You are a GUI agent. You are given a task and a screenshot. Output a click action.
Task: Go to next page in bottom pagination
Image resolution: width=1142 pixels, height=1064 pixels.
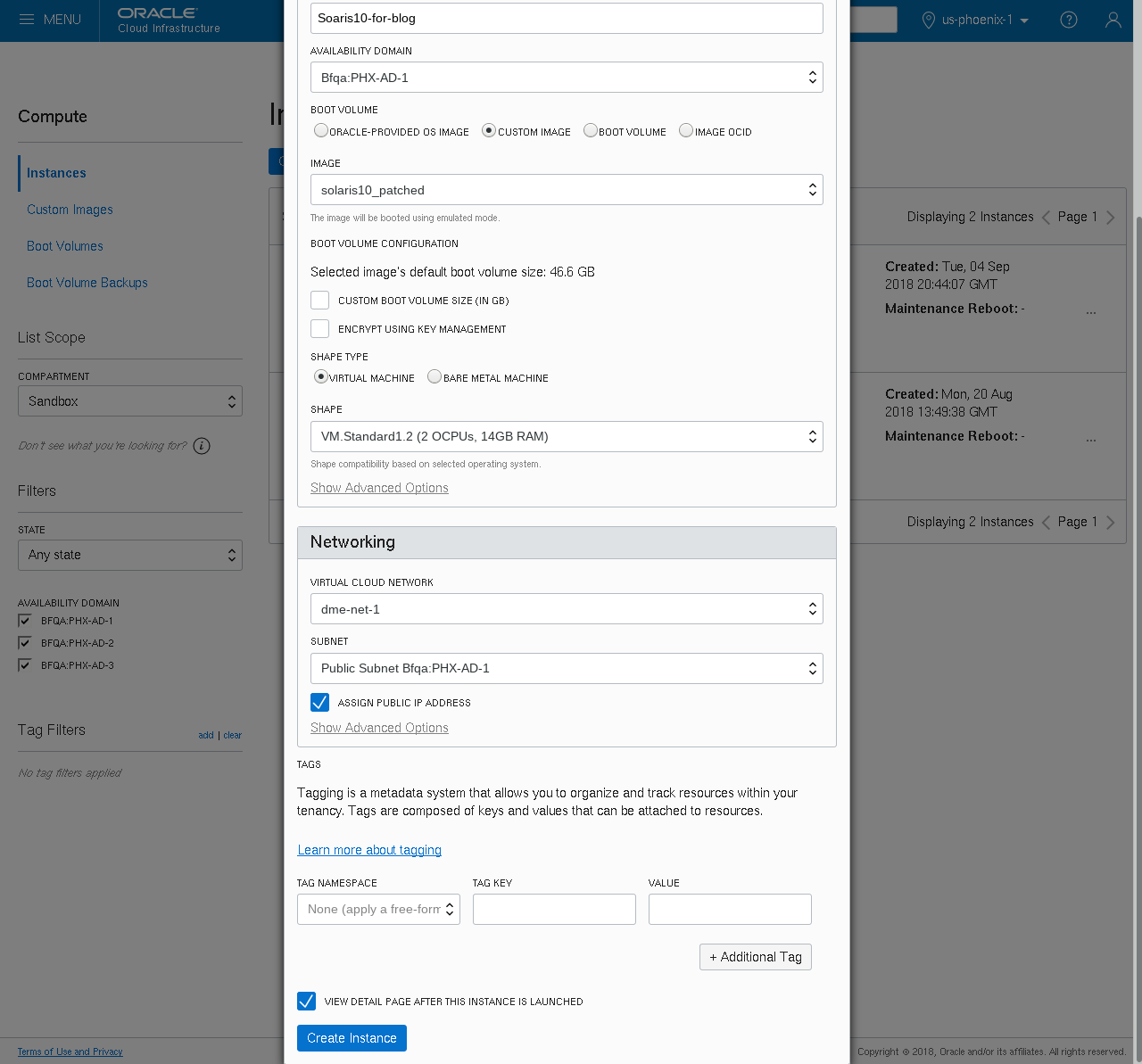pos(1111,523)
